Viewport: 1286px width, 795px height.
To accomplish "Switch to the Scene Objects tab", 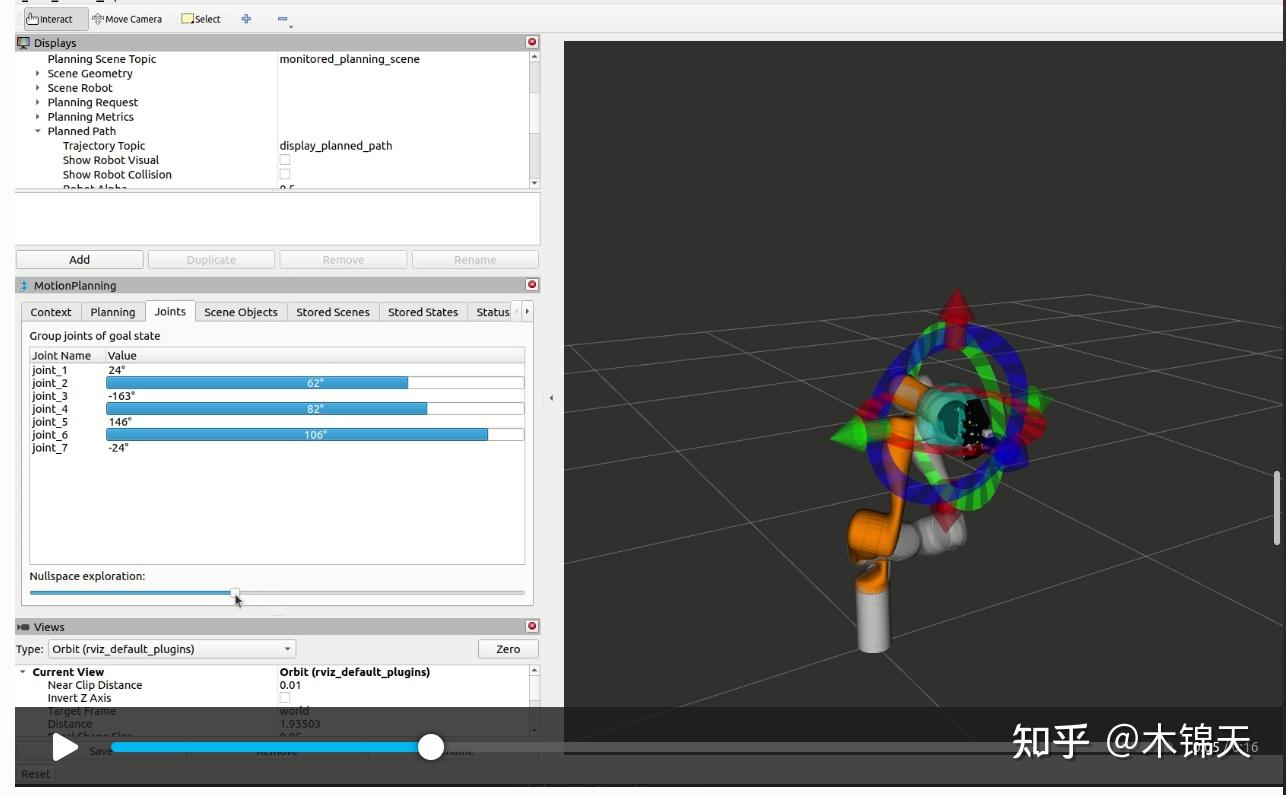I will tap(240, 311).
